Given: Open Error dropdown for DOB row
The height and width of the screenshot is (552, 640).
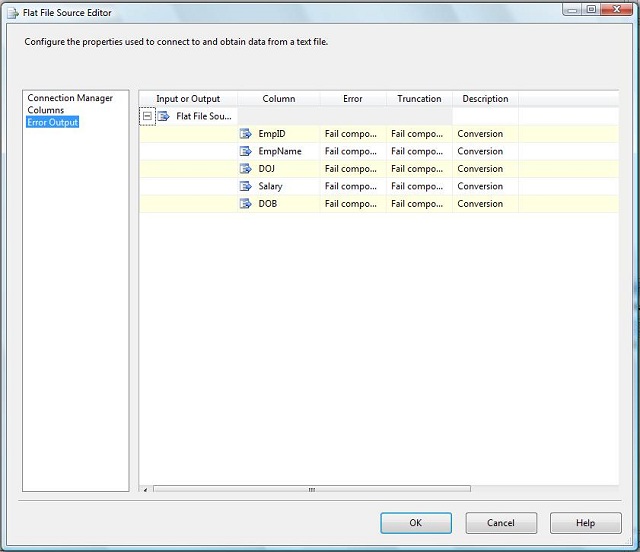Looking at the screenshot, I should [x=352, y=204].
